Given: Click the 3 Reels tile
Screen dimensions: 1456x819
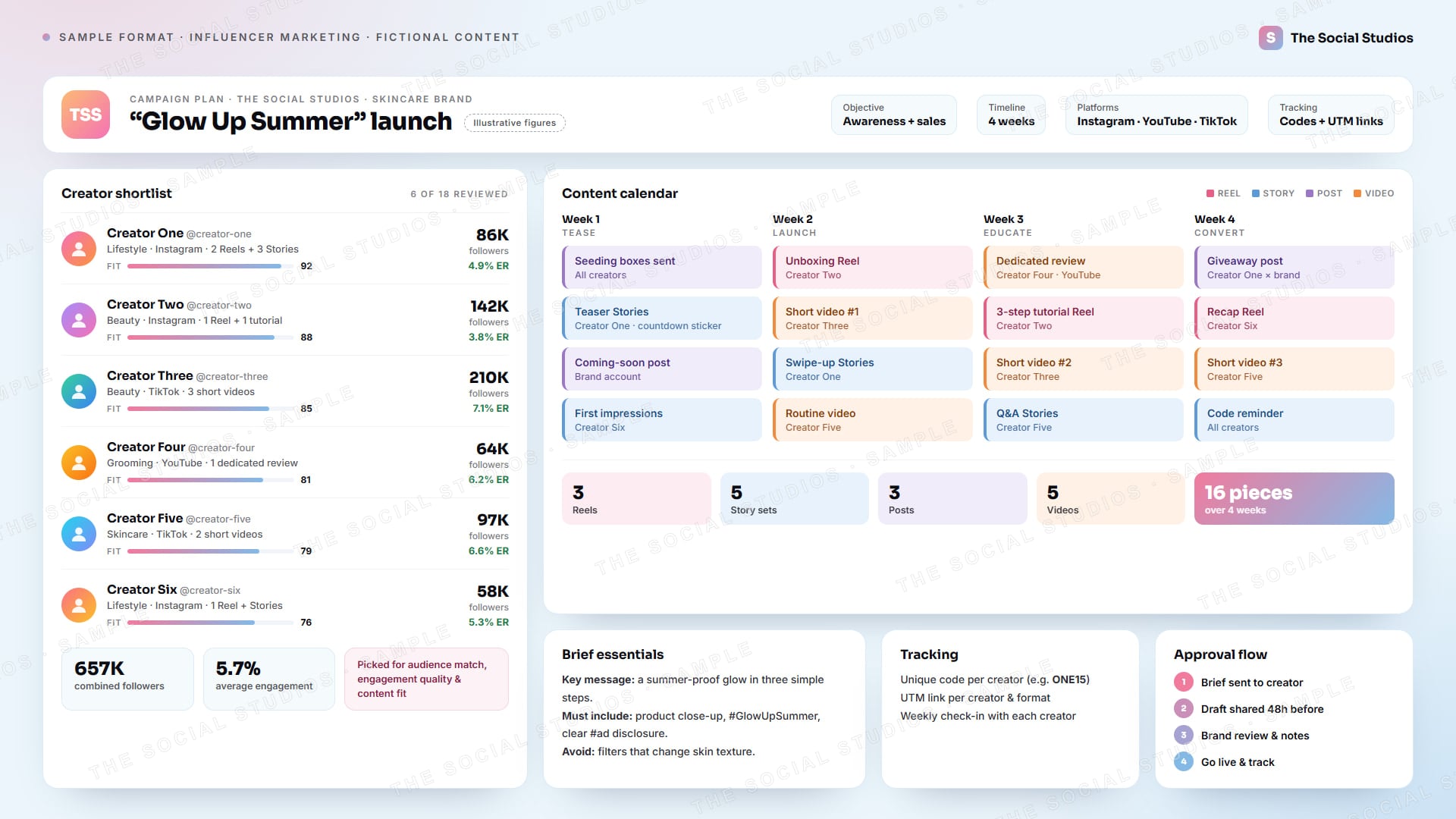Looking at the screenshot, I should point(636,499).
